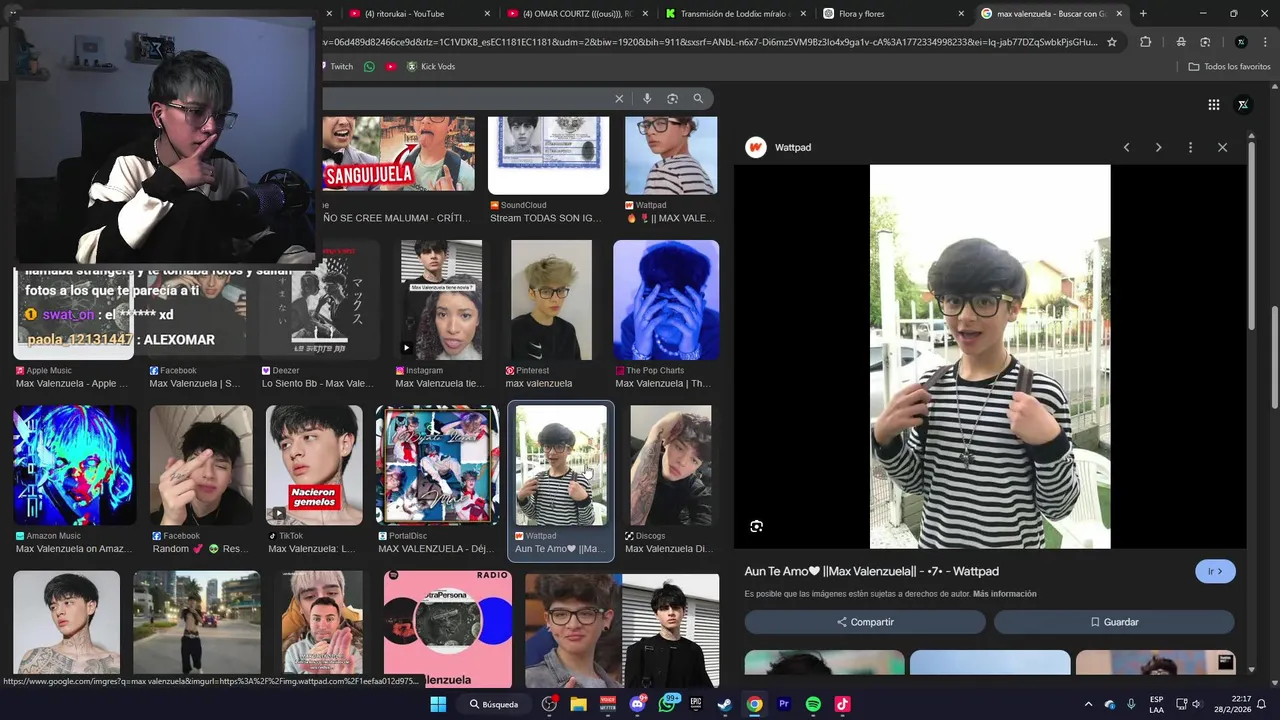This screenshot has width=1280, height=720.
Task: Open the WhatsApp bookmark icon
Action: [369, 66]
